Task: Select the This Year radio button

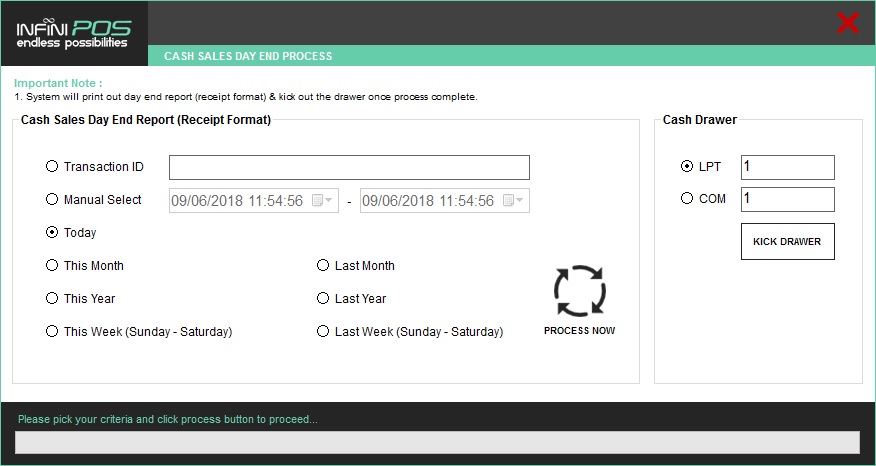Action: 52,298
